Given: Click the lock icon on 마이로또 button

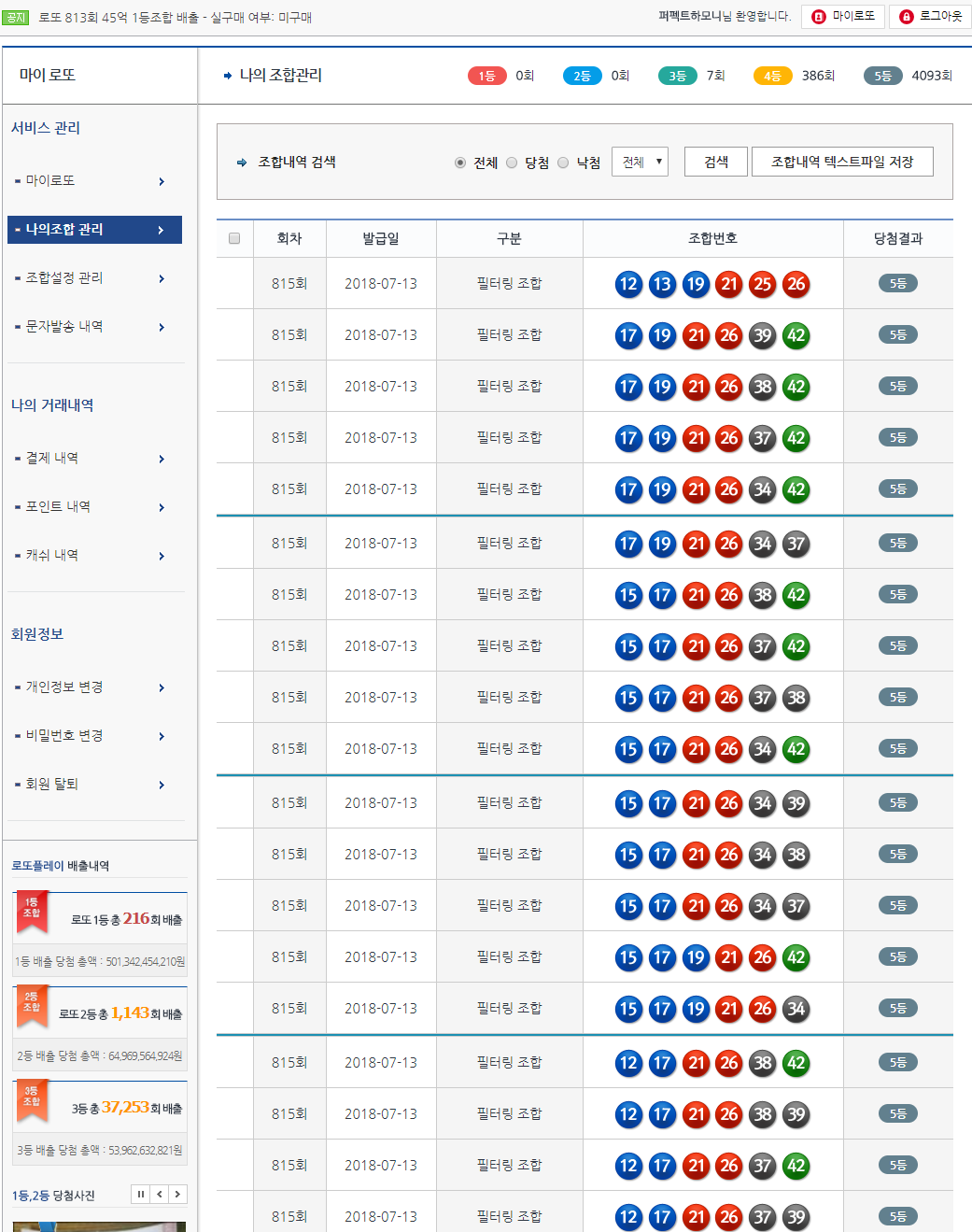Looking at the screenshot, I should coord(819,17).
